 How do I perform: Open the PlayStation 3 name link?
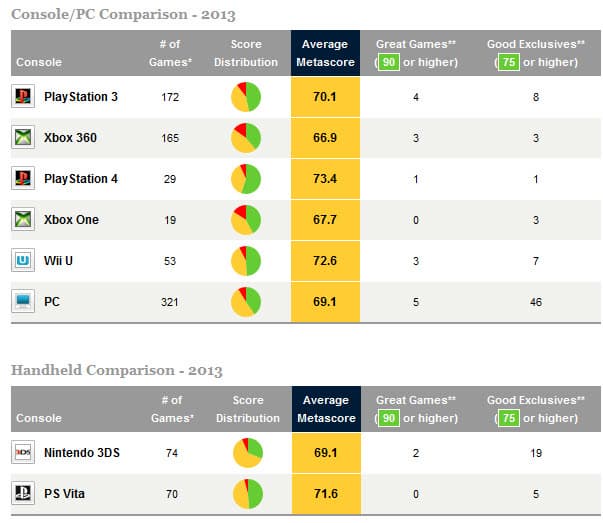click(x=81, y=97)
